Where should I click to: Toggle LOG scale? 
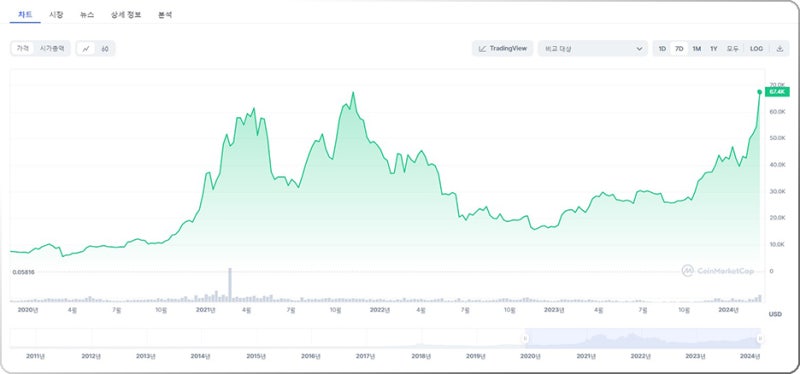[756, 48]
